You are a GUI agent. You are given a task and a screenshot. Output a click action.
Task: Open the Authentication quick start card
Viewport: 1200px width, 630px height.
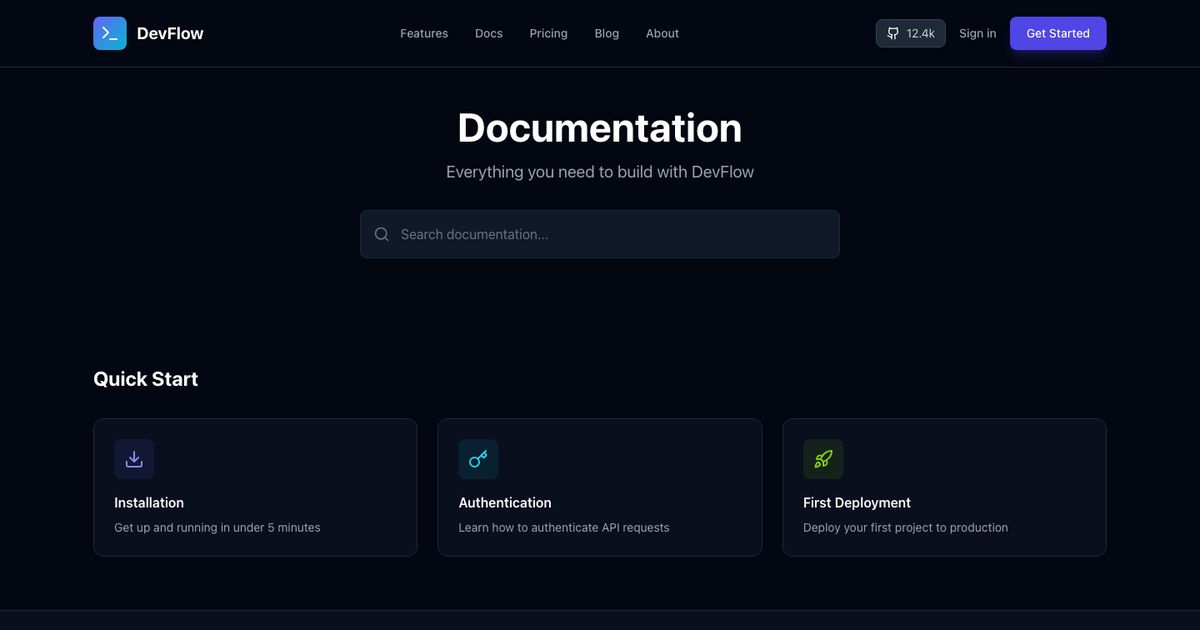[x=600, y=487]
